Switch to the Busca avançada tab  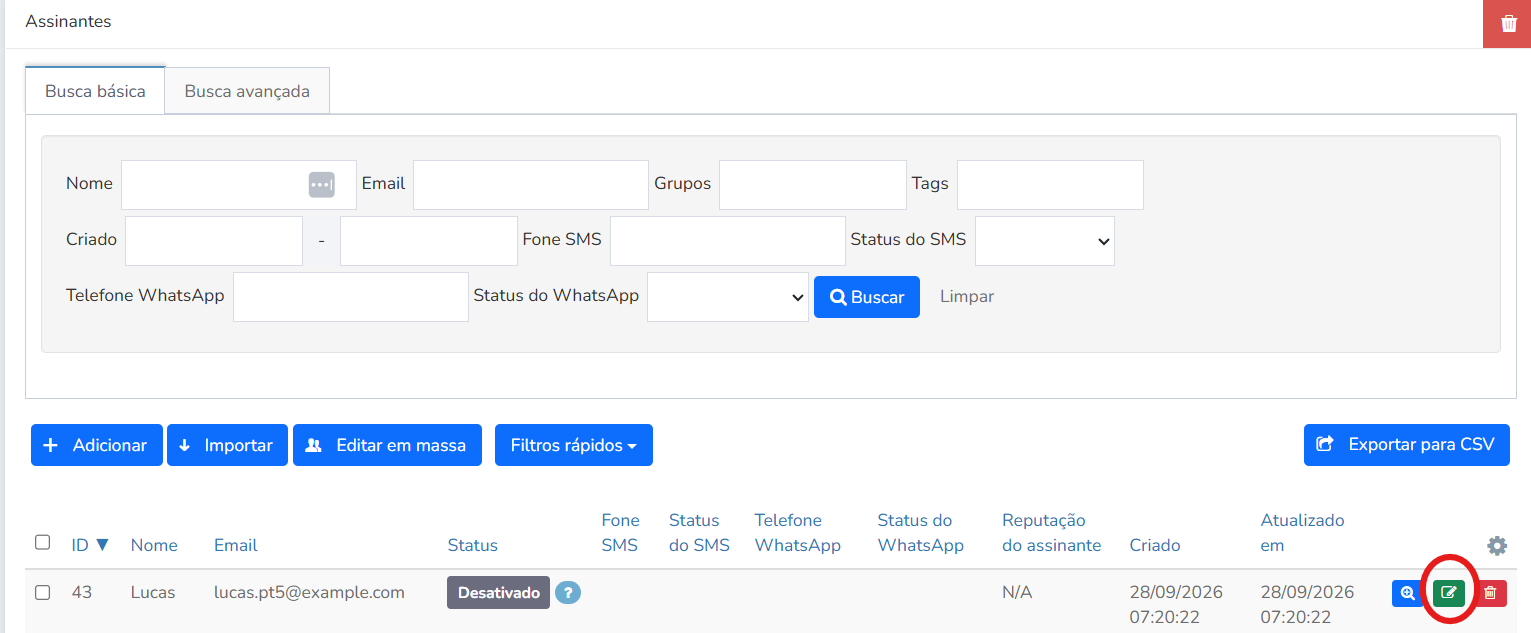click(247, 91)
